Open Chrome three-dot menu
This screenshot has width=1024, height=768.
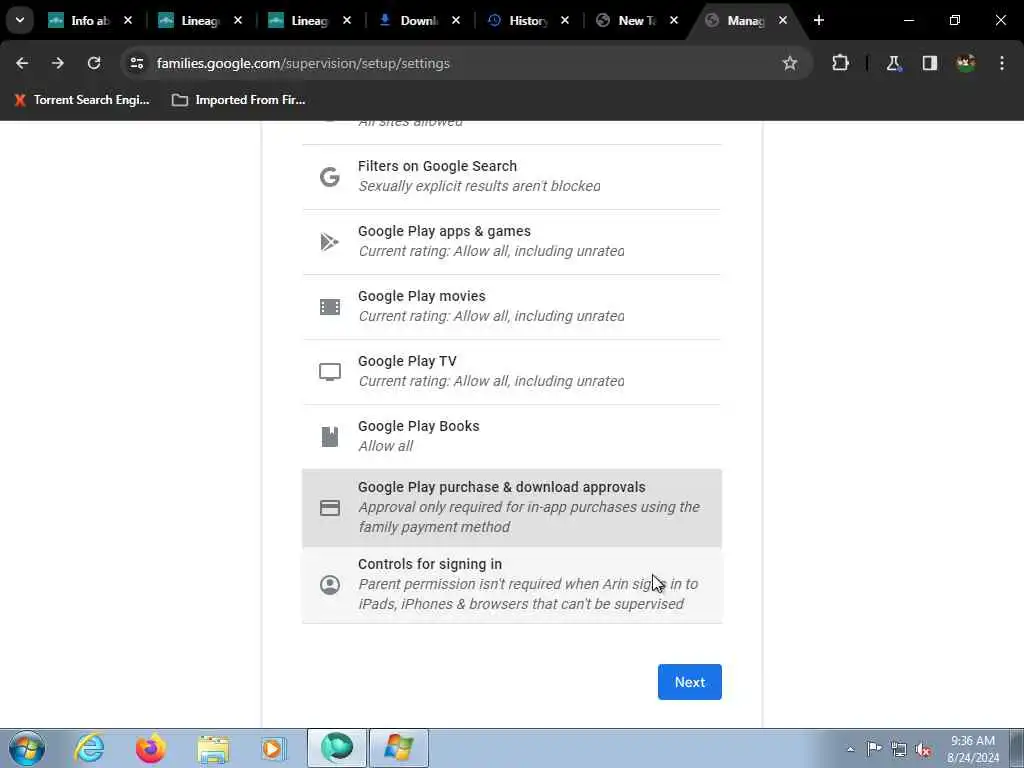tap(1002, 63)
